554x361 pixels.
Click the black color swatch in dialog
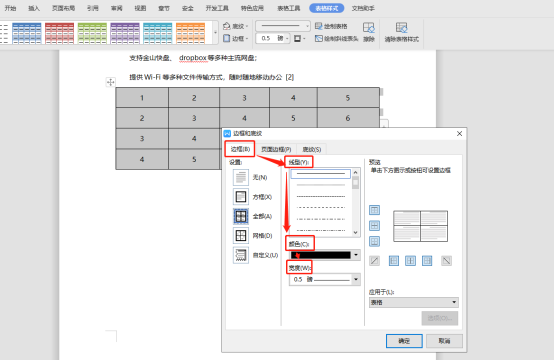(320, 255)
